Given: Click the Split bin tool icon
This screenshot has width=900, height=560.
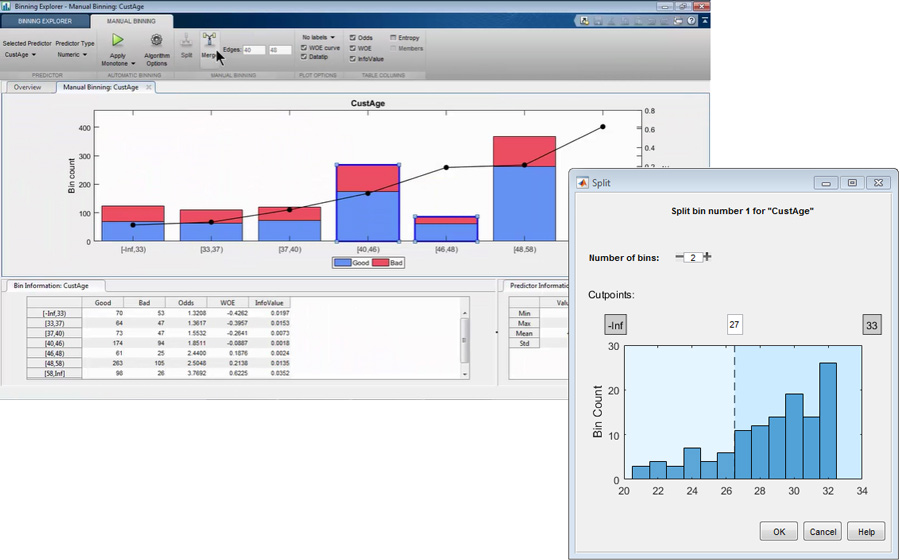Looking at the screenshot, I should (187, 40).
